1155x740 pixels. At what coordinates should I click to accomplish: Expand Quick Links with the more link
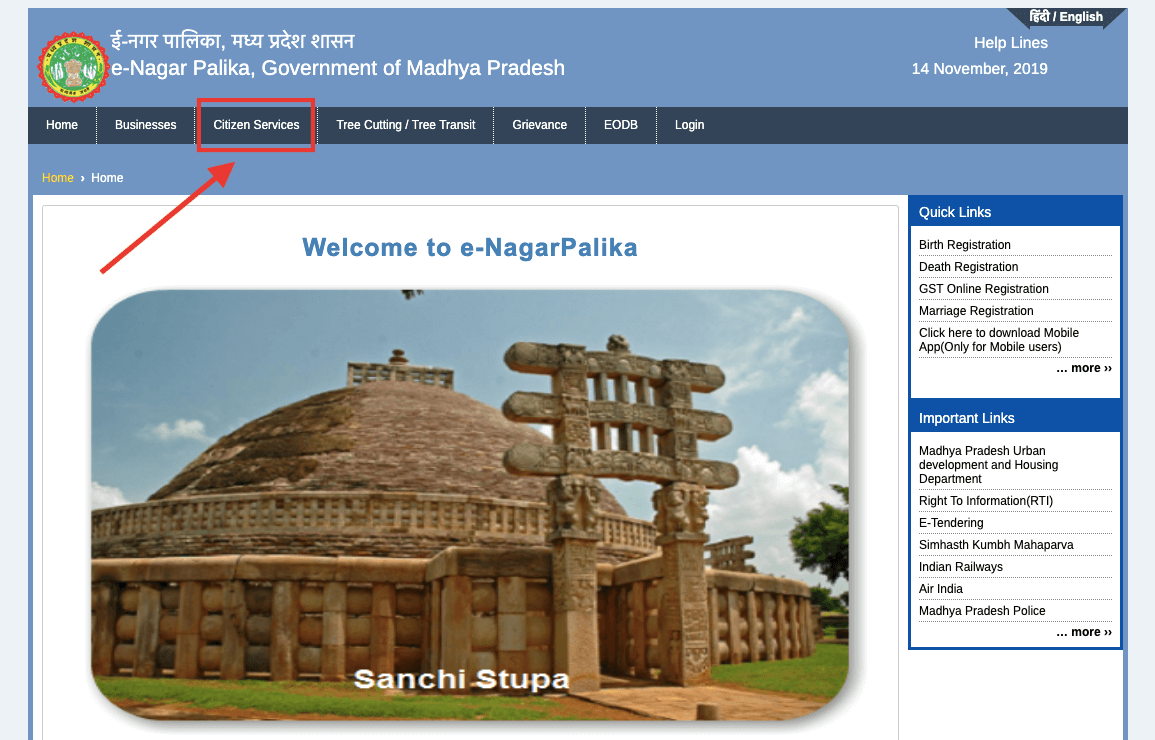point(1083,368)
